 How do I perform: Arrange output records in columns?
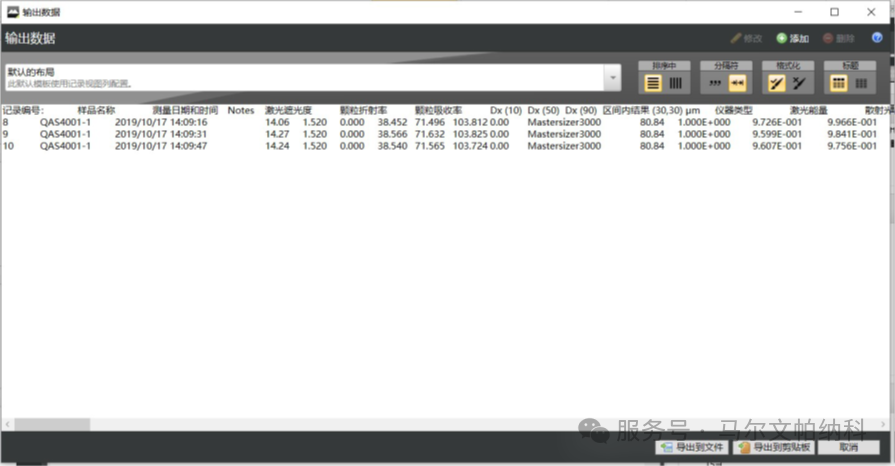(x=676, y=83)
